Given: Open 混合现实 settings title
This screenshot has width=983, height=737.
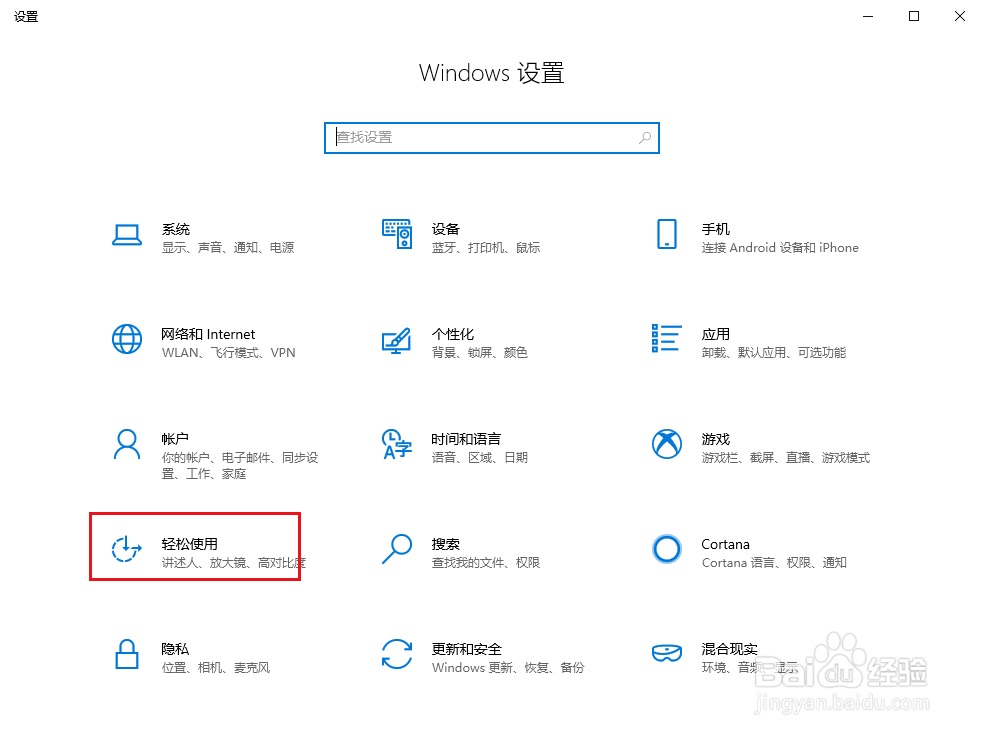Looking at the screenshot, I should click(729, 649).
